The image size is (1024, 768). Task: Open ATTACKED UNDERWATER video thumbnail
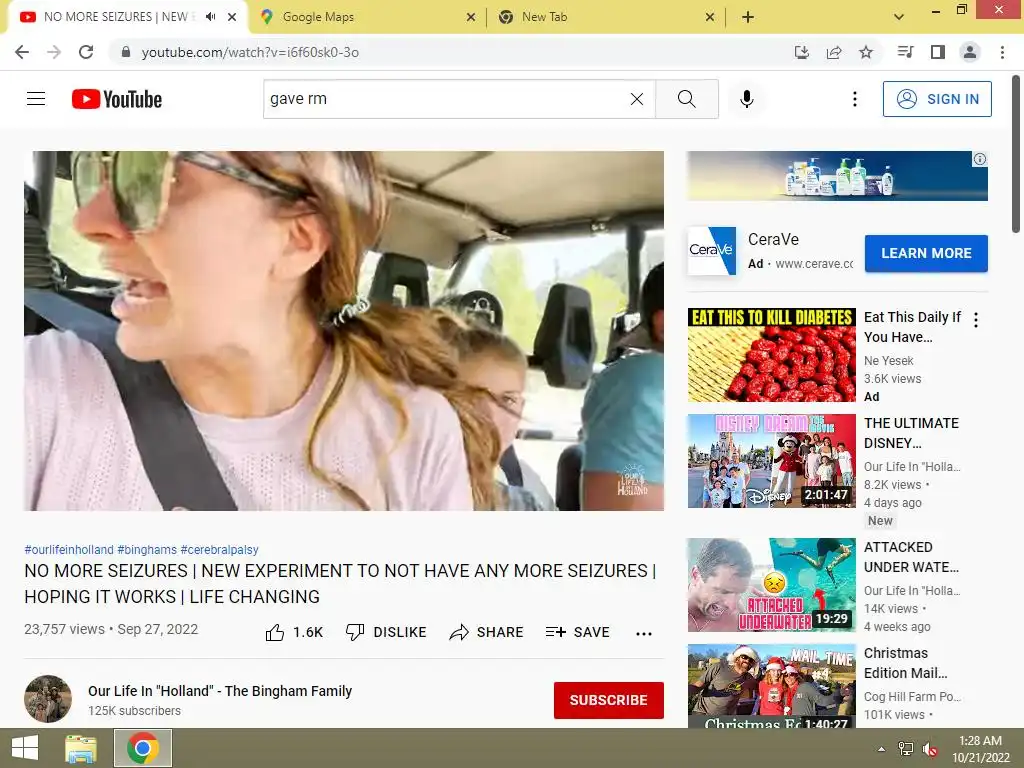tap(771, 584)
